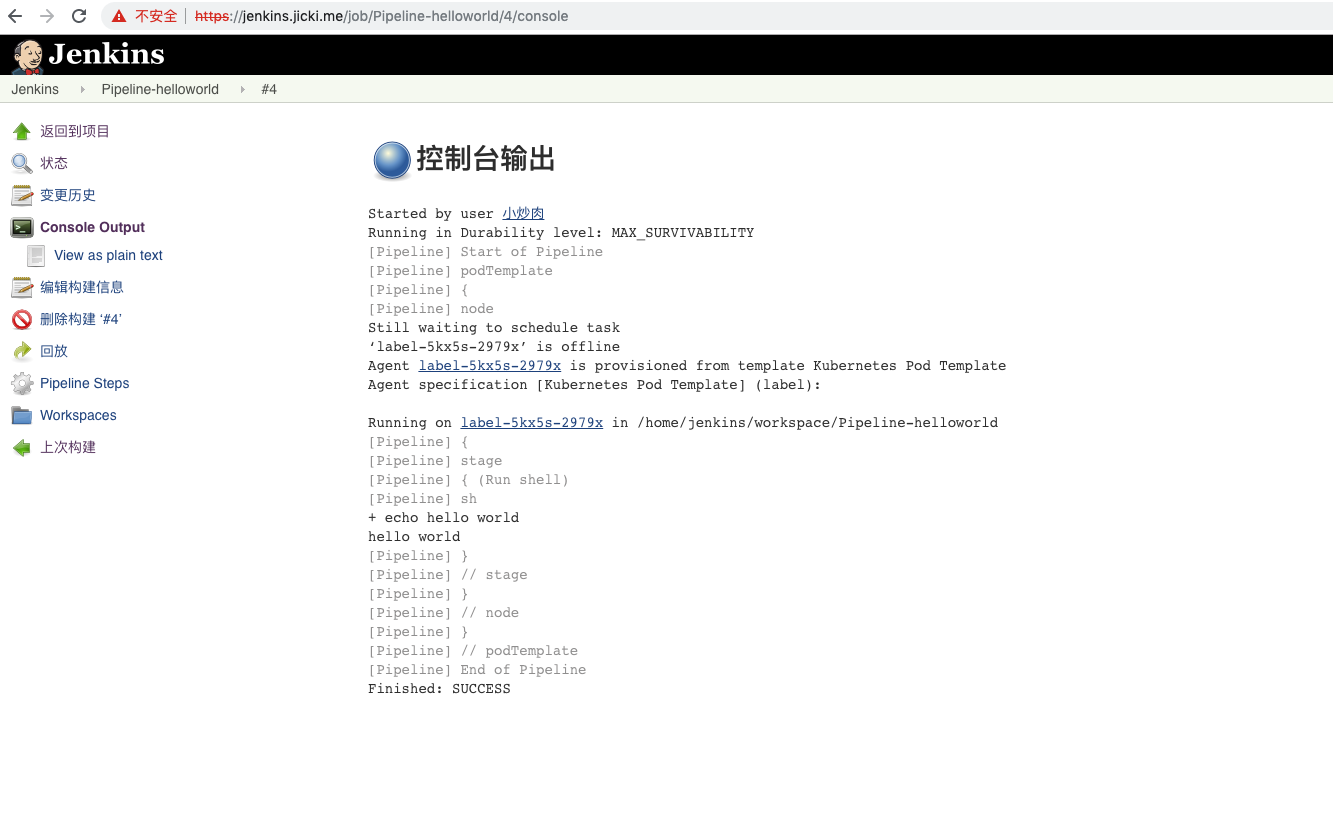The image size is (1333, 823).
Task: Select the Console Output terminal icon
Action: coord(21,227)
